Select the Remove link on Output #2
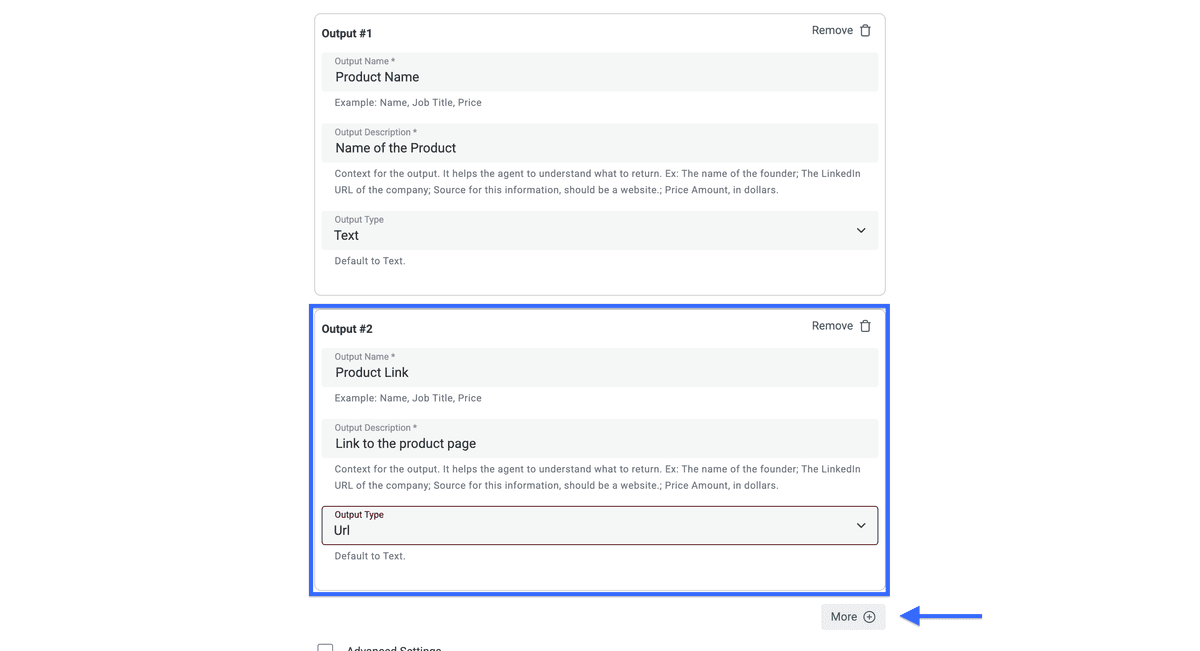The image size is (1200, 651). [832, 326]
